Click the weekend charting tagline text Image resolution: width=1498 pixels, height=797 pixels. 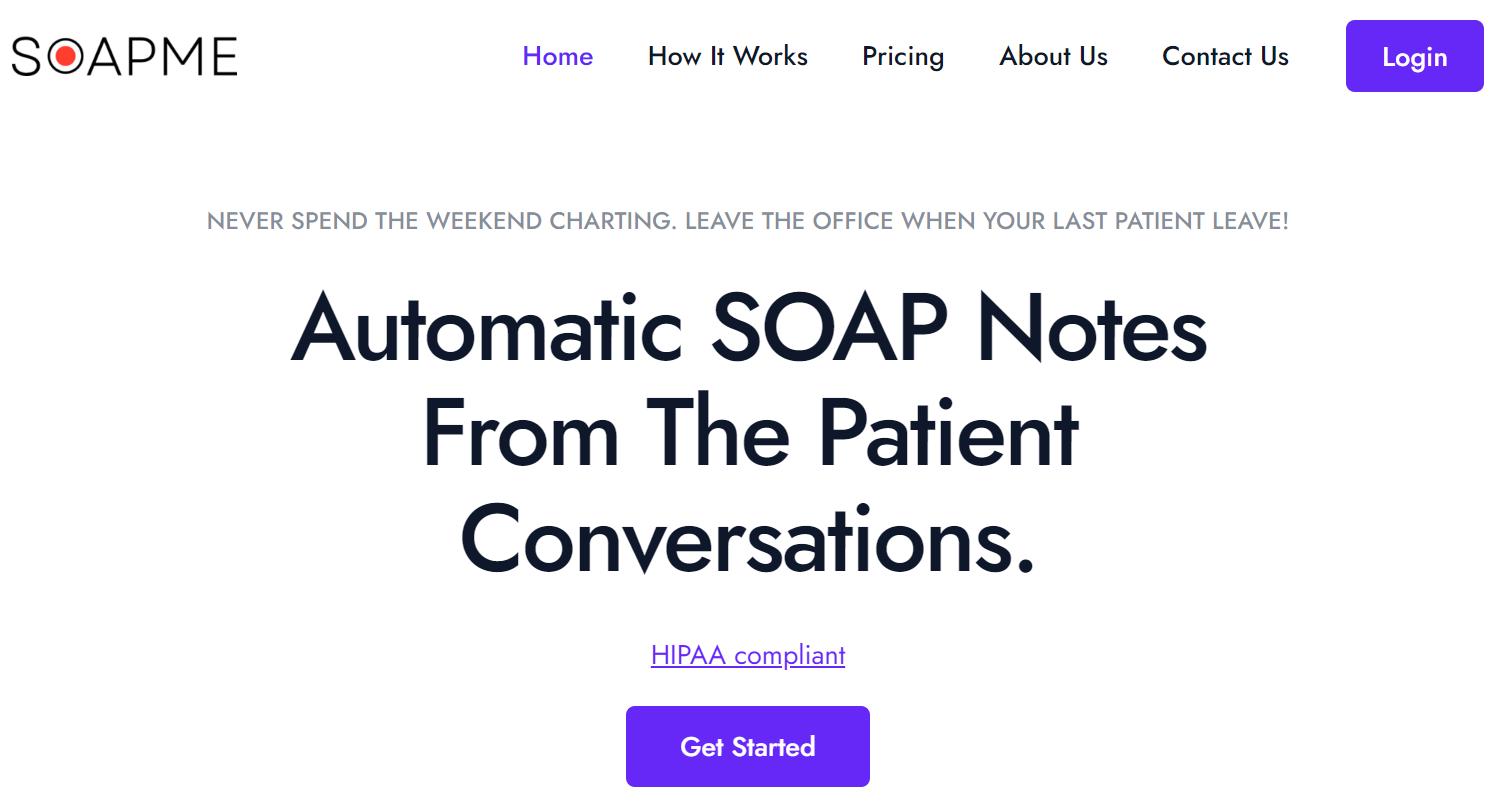(747, 221)
